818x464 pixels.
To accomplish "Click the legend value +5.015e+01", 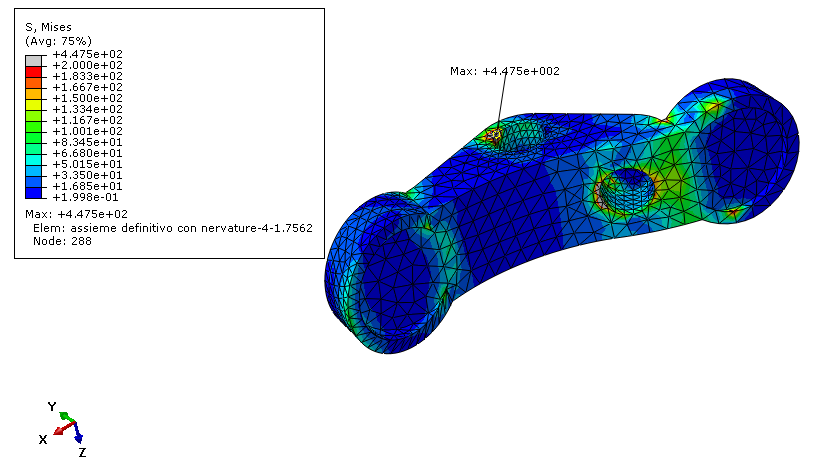I will [87, 164].
